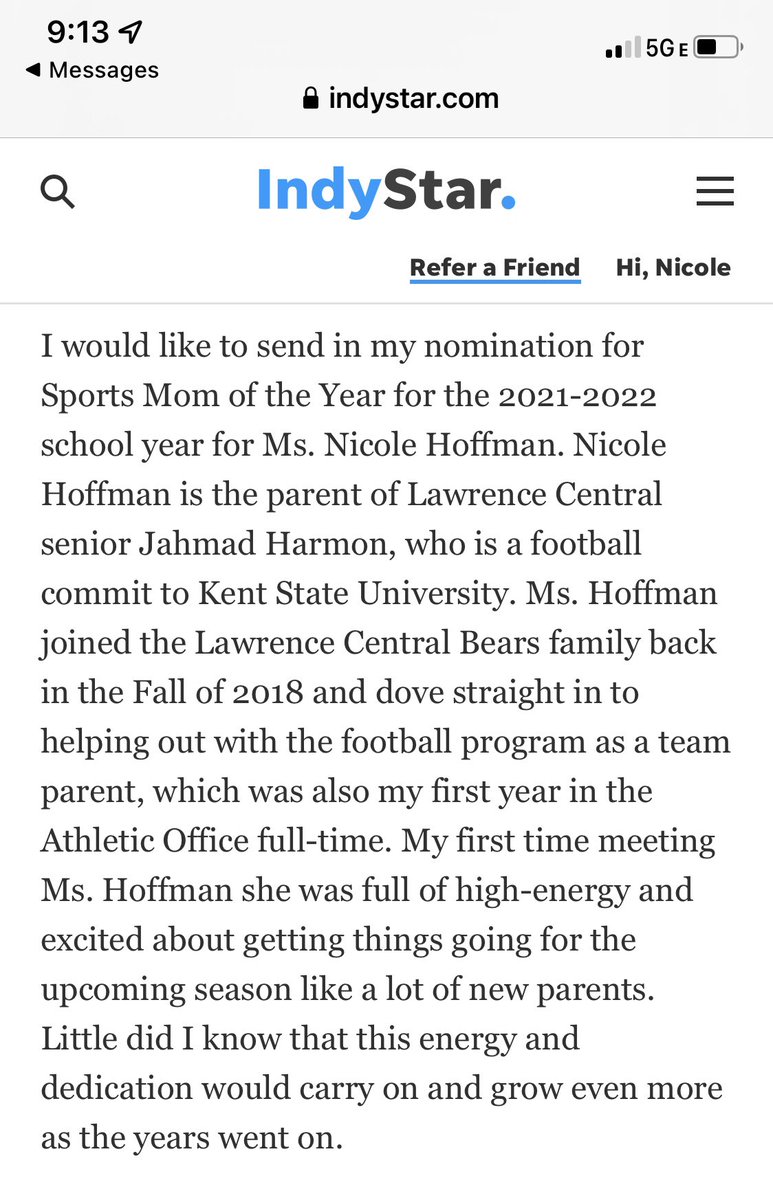Go back to Messages app
The width and height of the screenshot is (773, 1200).
(92, 70)
